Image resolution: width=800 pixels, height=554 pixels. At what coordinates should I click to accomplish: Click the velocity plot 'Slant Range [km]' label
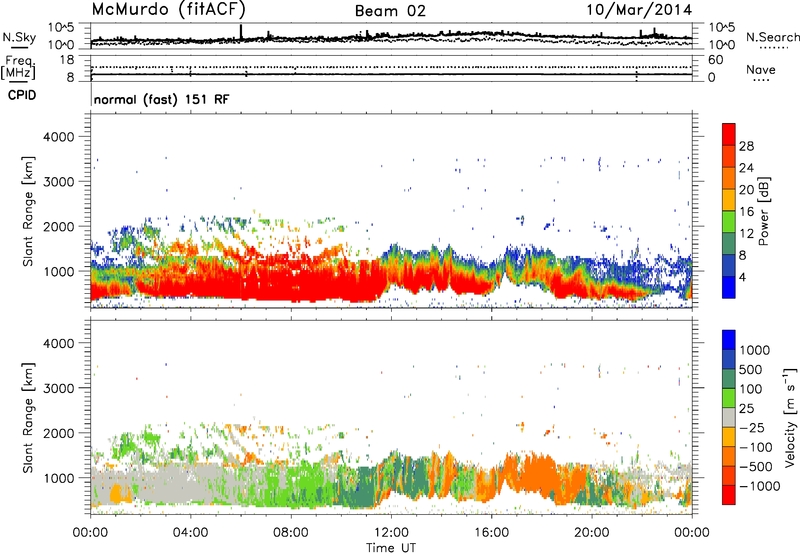pos(28,418)
